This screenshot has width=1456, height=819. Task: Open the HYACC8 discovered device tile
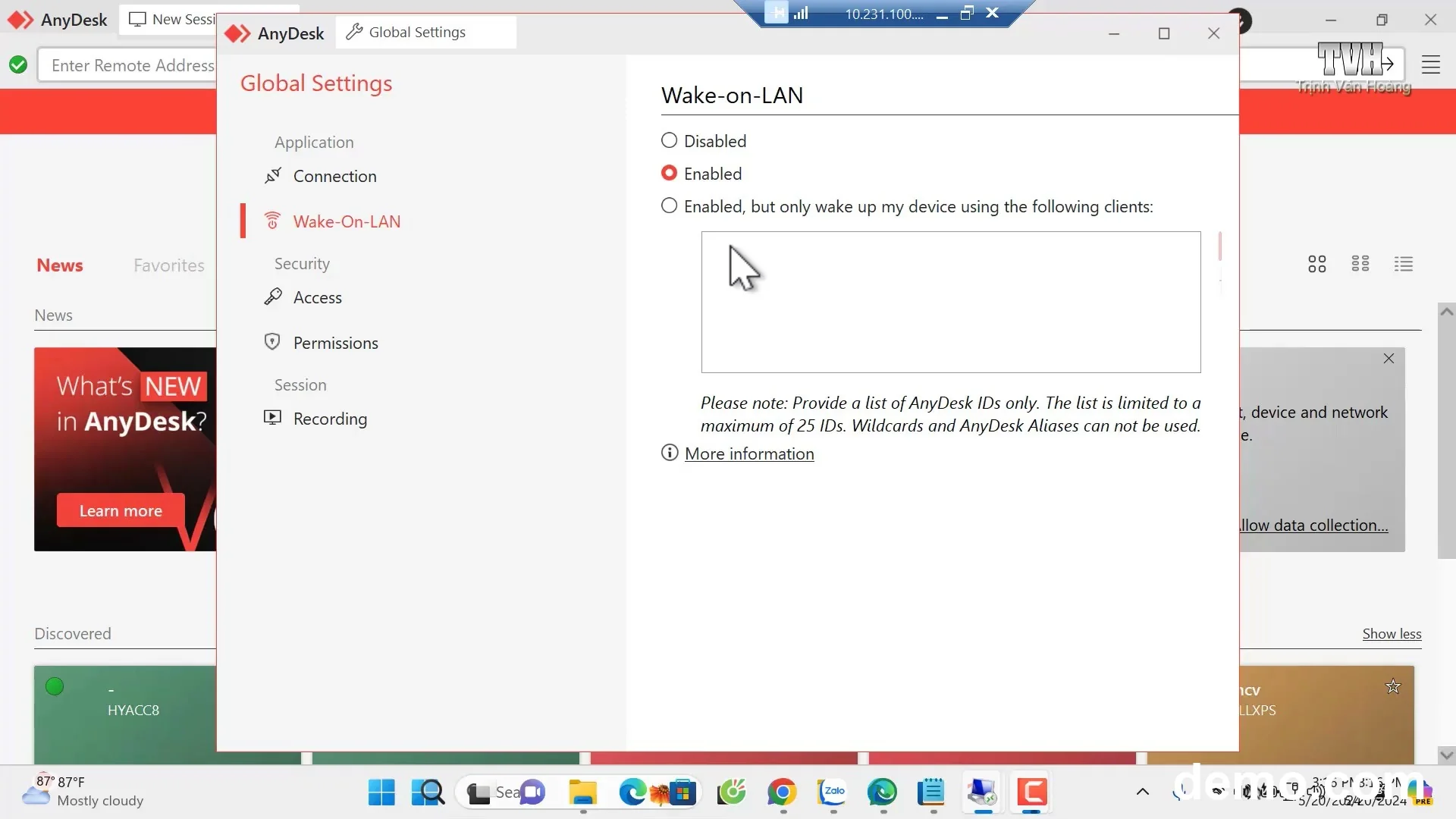[125, 714]
